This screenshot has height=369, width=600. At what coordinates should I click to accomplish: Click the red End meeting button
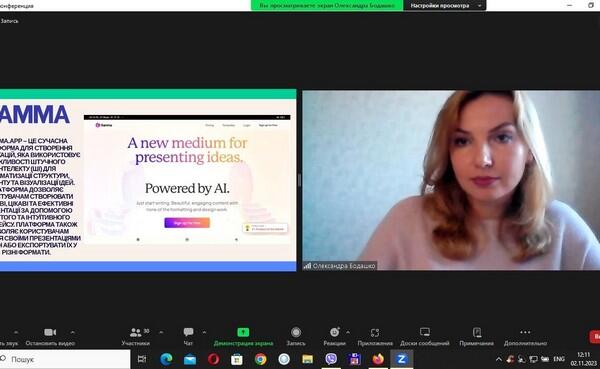point(595,336)
